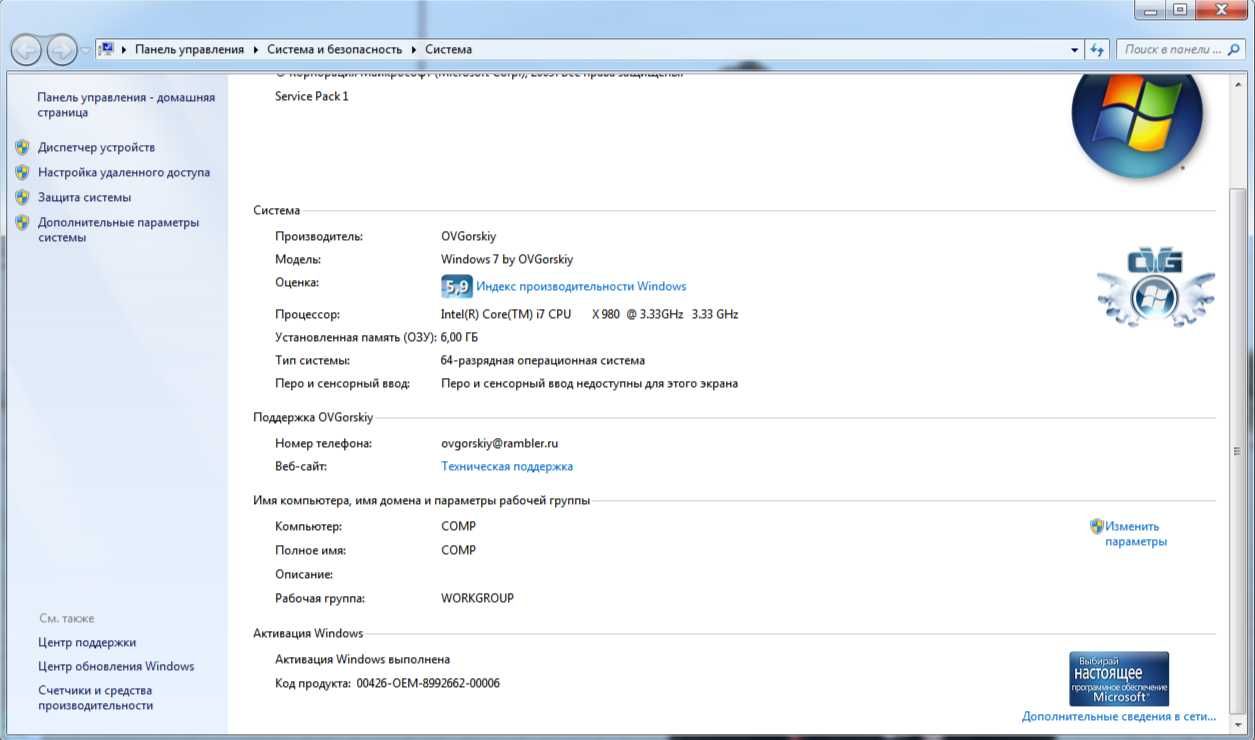1255x740 pixels.
Task: Click the OVGorskiy value next to Производитель
Action: [468, 236]
